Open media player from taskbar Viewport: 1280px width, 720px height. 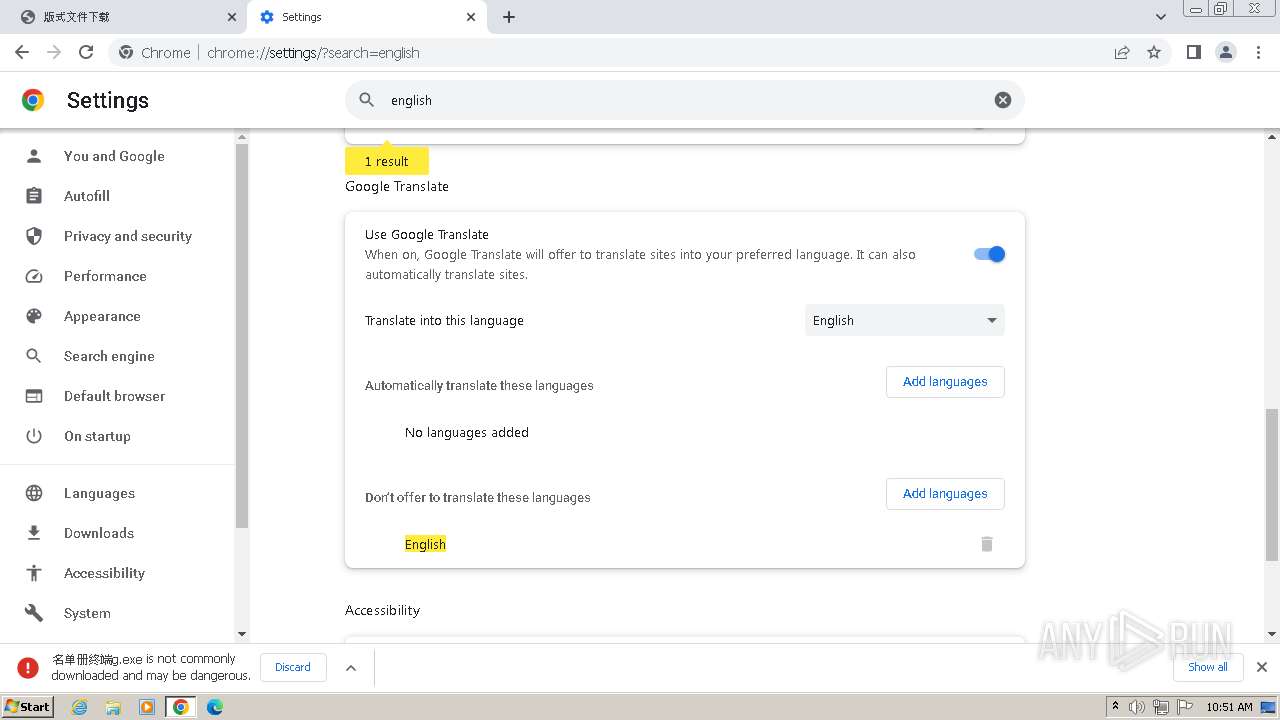pyautogui.click(x=147, y=707)
